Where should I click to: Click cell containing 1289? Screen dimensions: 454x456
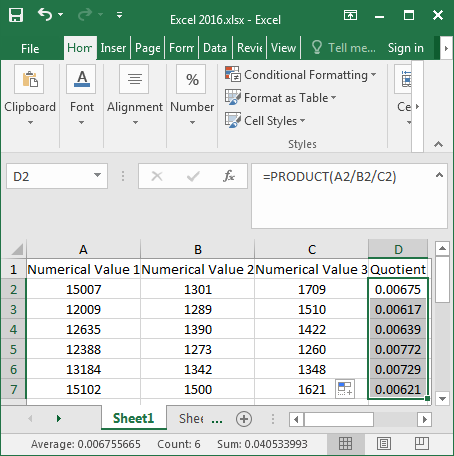[198, 309]
